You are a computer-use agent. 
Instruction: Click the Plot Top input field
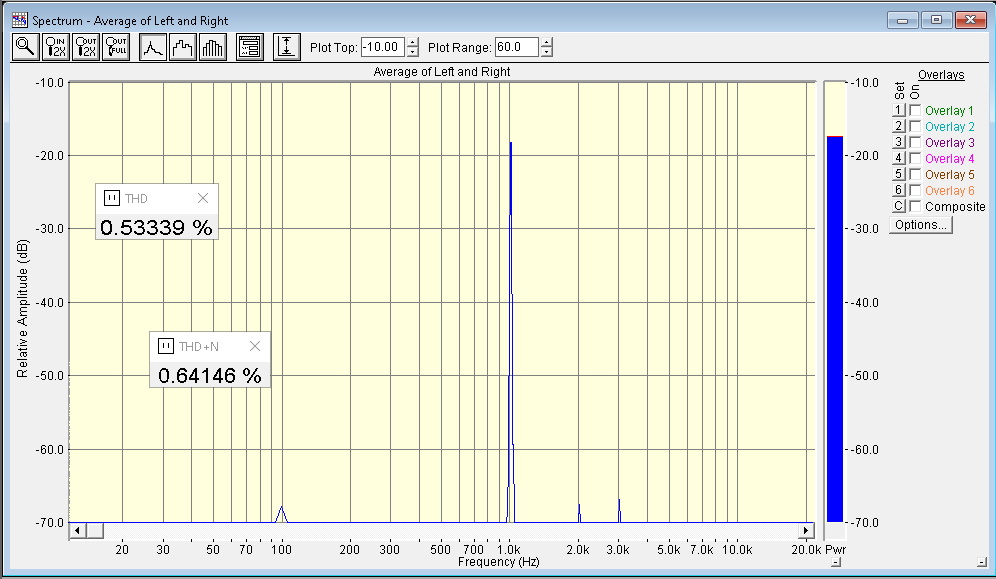[382, 47]
